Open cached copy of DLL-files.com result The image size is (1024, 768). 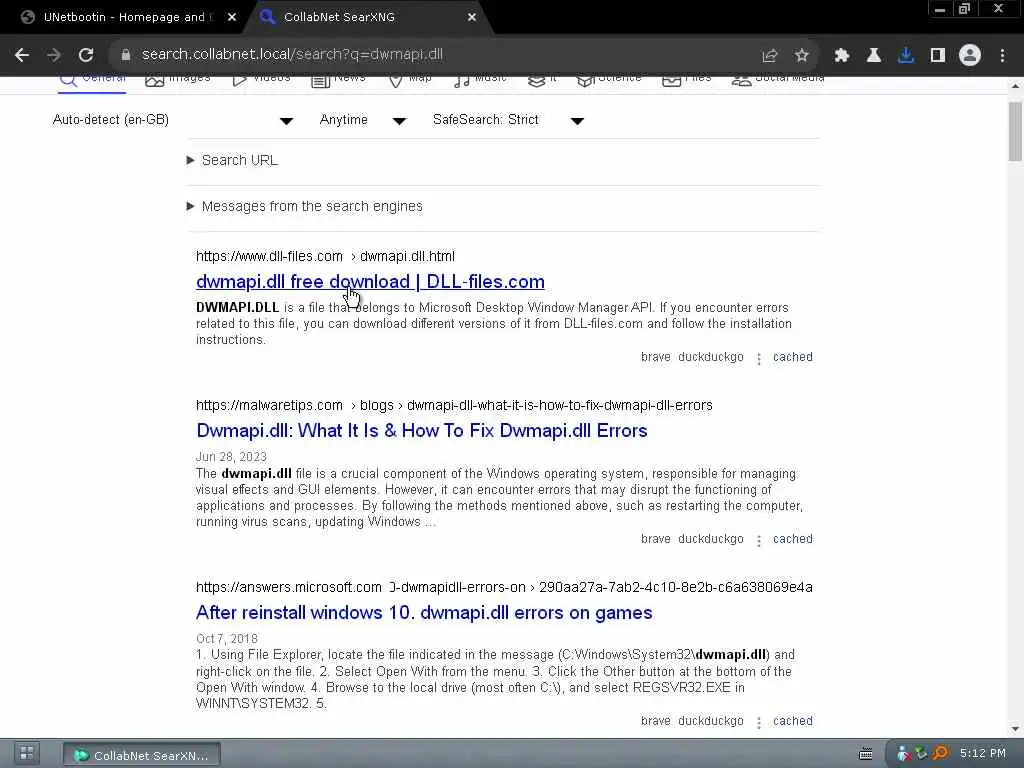793,357
